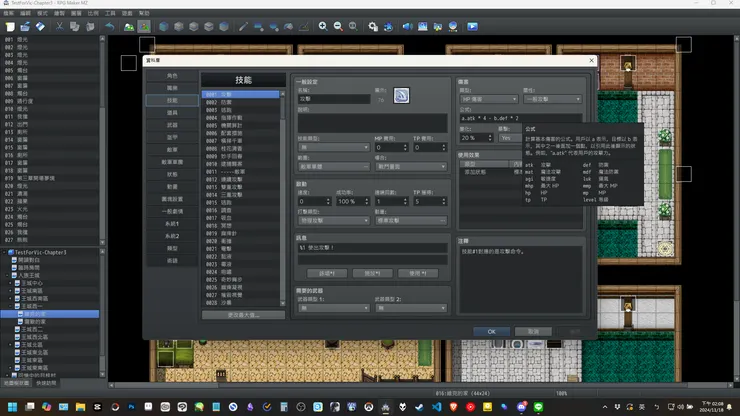The width and height of the screenshot is (740, 416).
Task: Switch to Map edit mode icon
Action: tap(129, 26)
